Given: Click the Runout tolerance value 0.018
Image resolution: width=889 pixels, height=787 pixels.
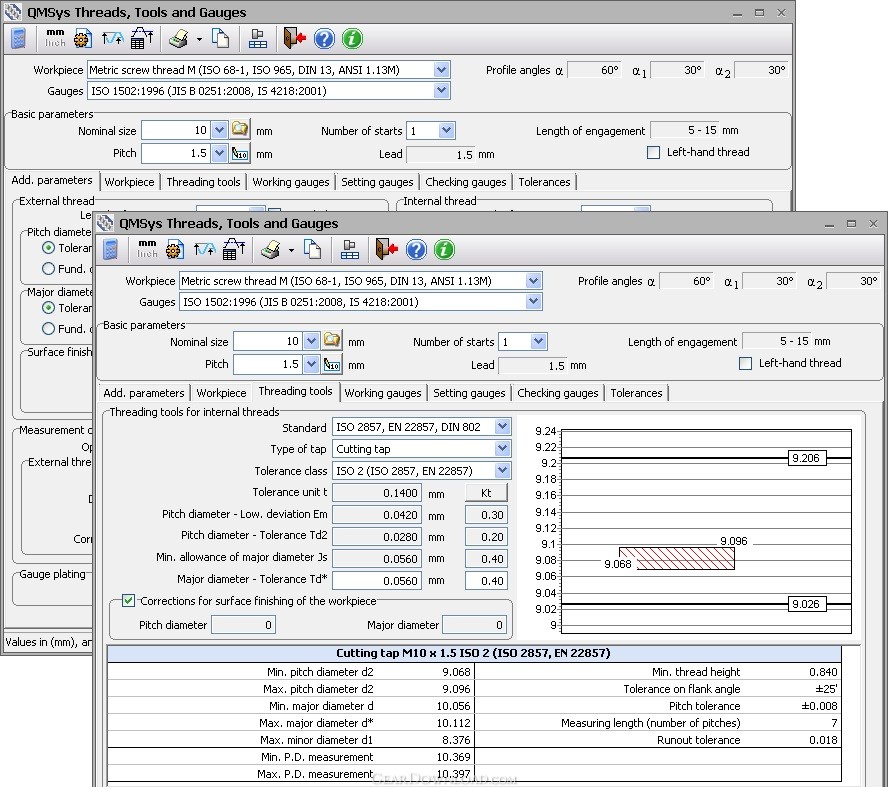Looking at the screenshot, I should coord(823,740).
